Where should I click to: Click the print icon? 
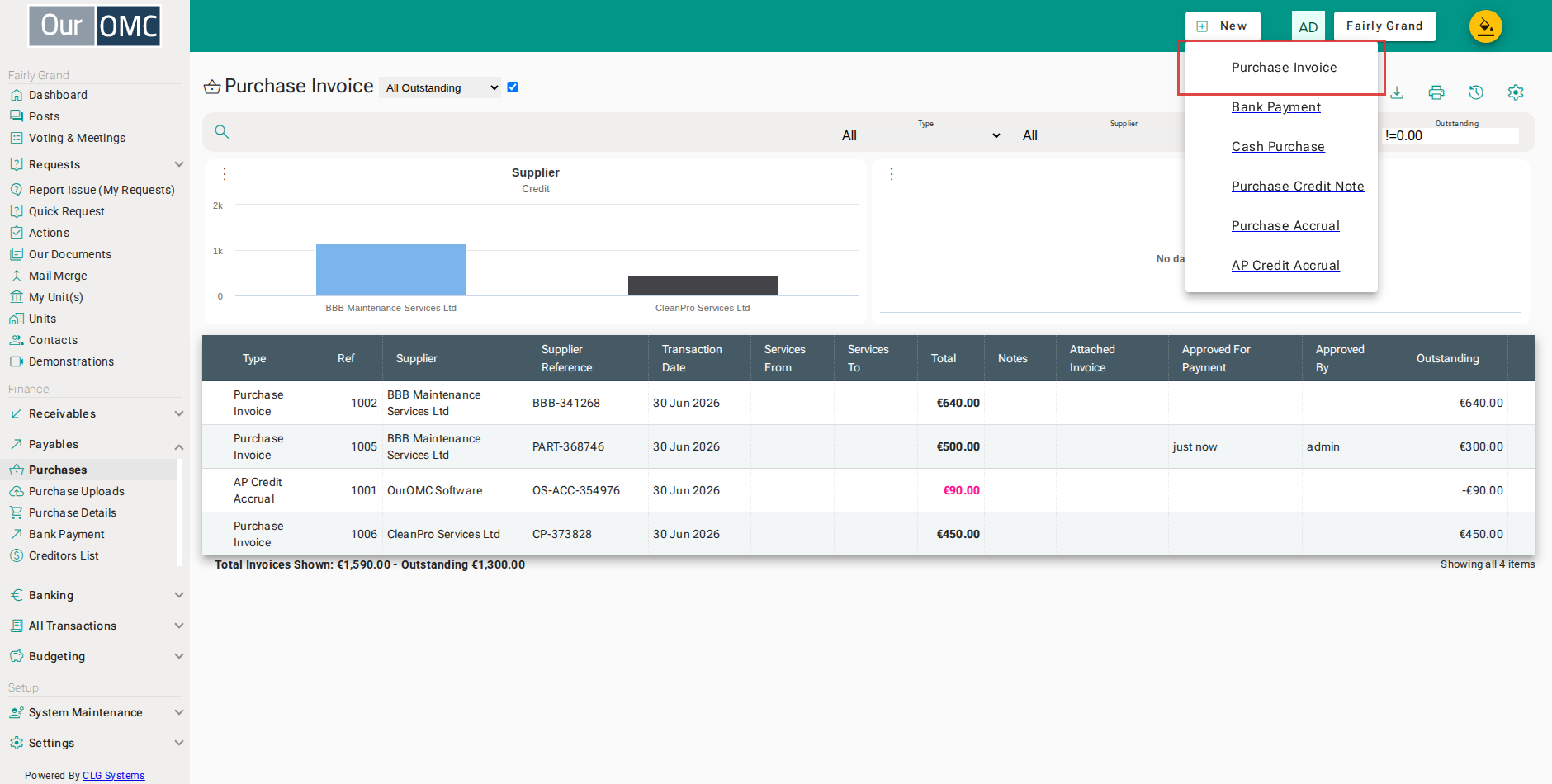coord(1436,92)
